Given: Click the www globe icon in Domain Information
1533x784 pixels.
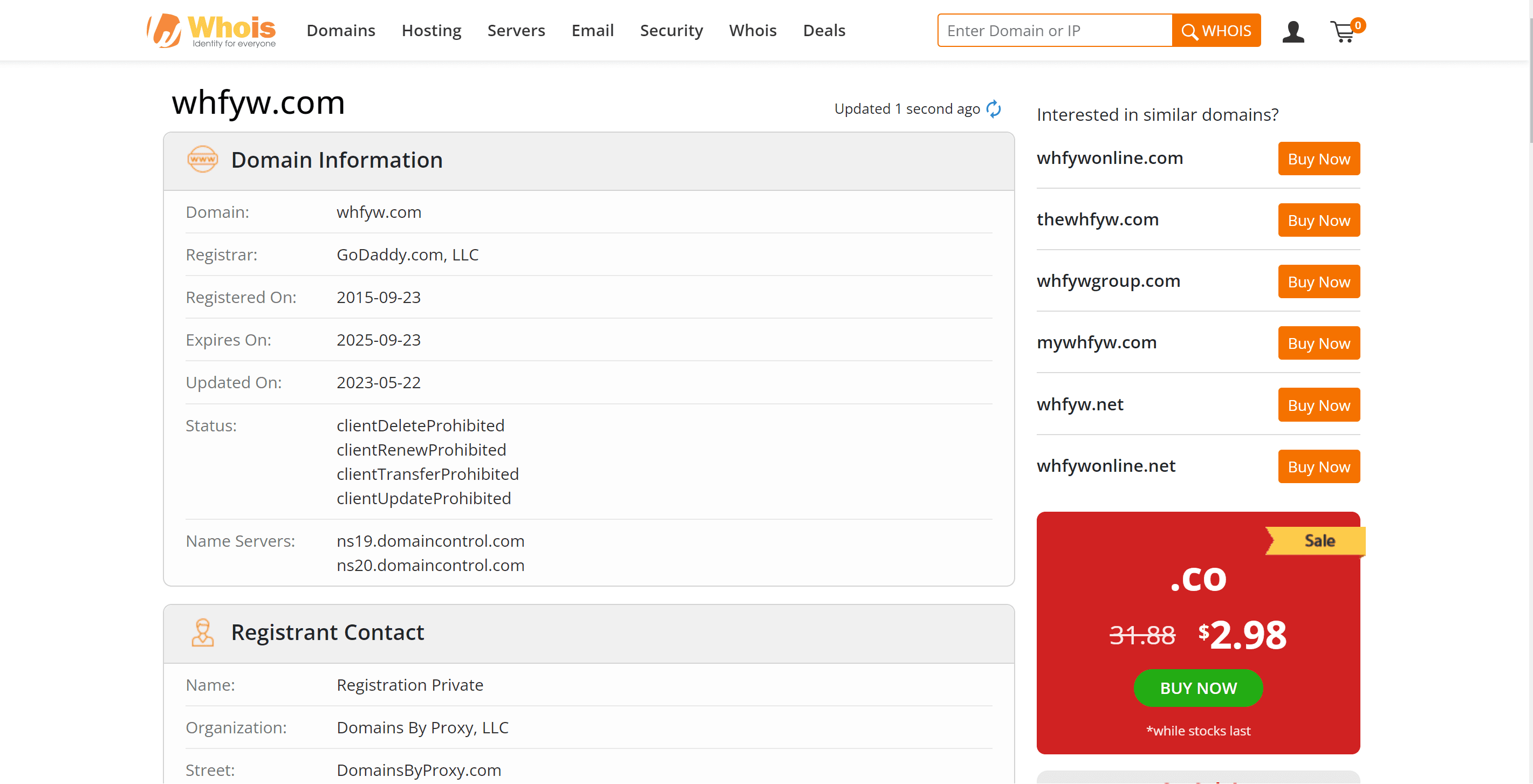Looking at the screenshot, I should (x=200, y=159).
